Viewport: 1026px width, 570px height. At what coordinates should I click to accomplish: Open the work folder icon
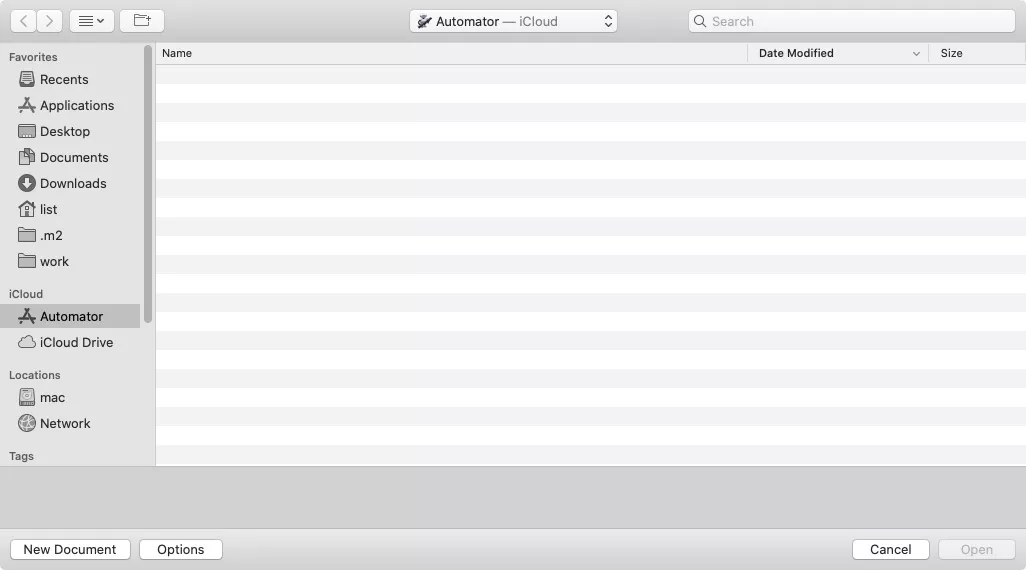(x=27, y=261)
